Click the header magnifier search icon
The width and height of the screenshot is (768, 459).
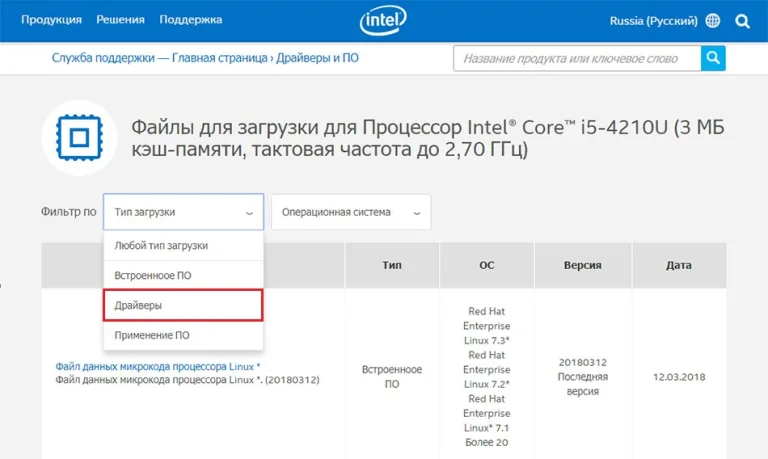pyautogui.click(x=743, y=21)
